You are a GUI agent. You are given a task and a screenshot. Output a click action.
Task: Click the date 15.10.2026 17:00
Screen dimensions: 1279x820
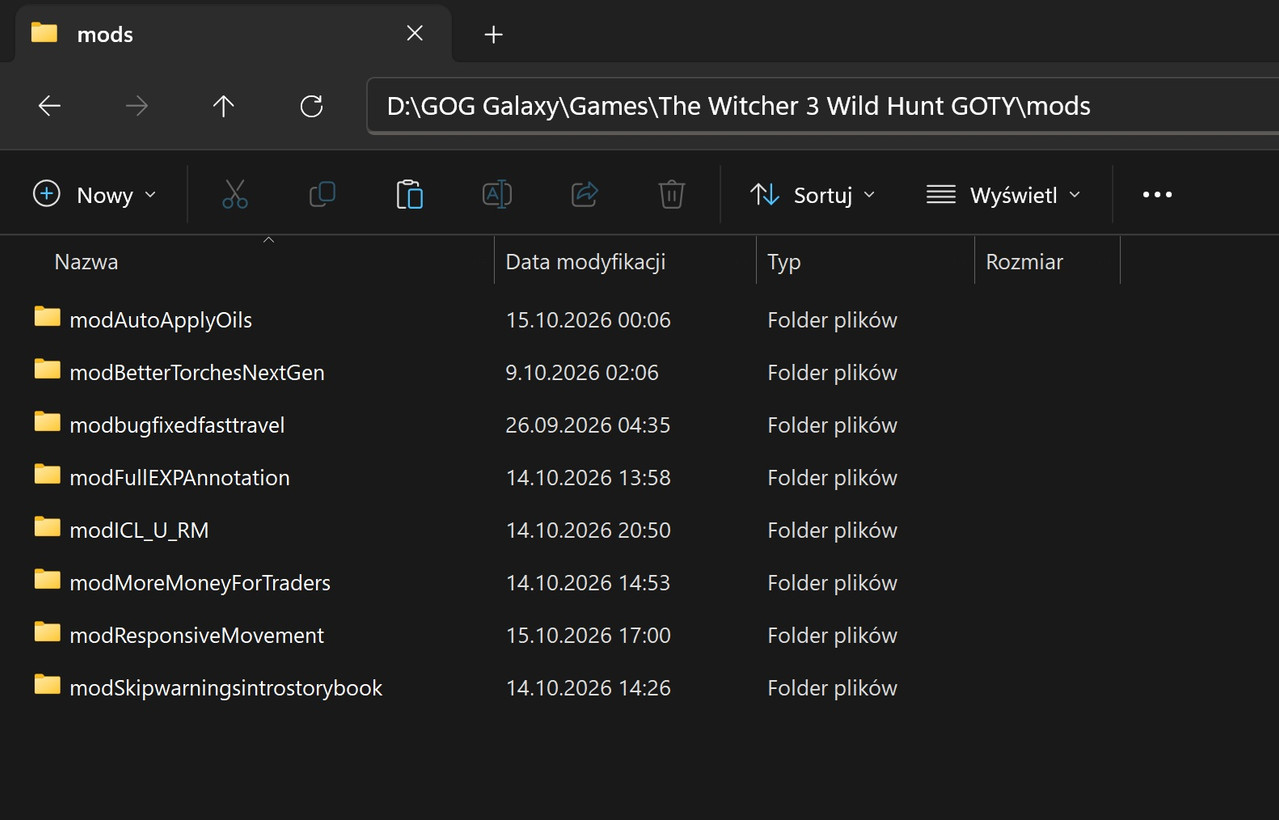point(588,635)
